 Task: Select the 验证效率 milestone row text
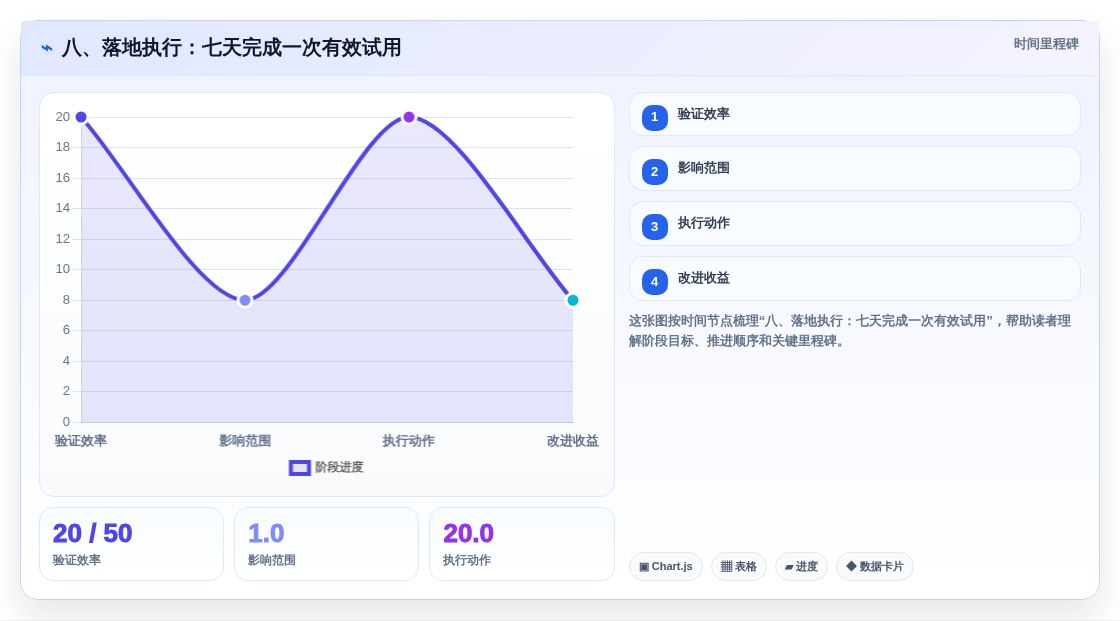pyautogui.click(x=704, y=114)
